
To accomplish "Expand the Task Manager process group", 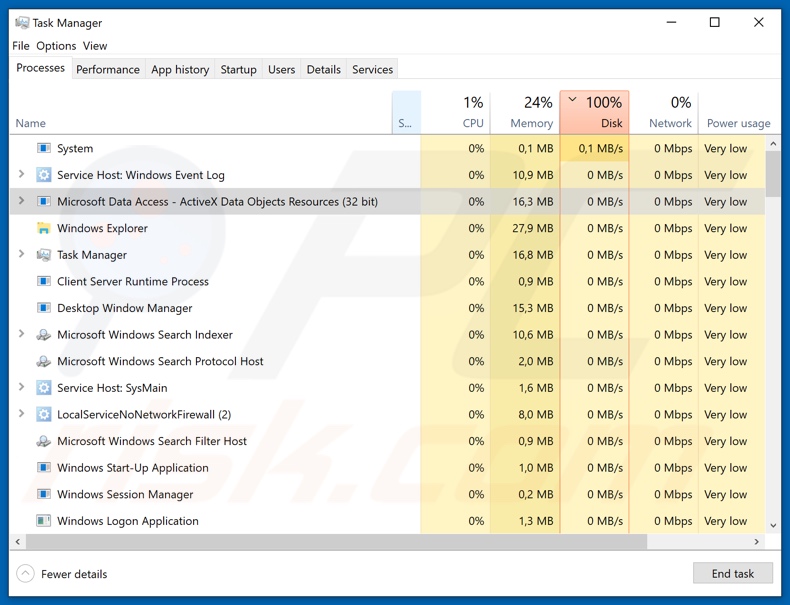I will pos(21,254).
